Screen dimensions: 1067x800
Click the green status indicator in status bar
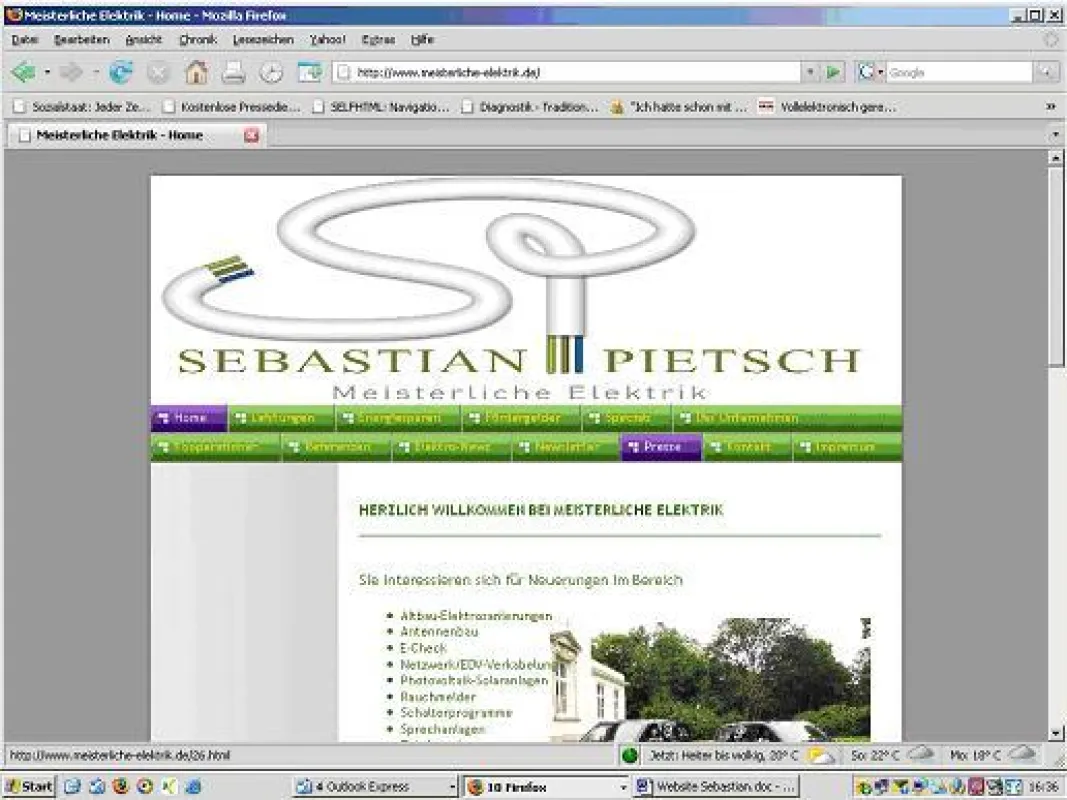point(629,755)
